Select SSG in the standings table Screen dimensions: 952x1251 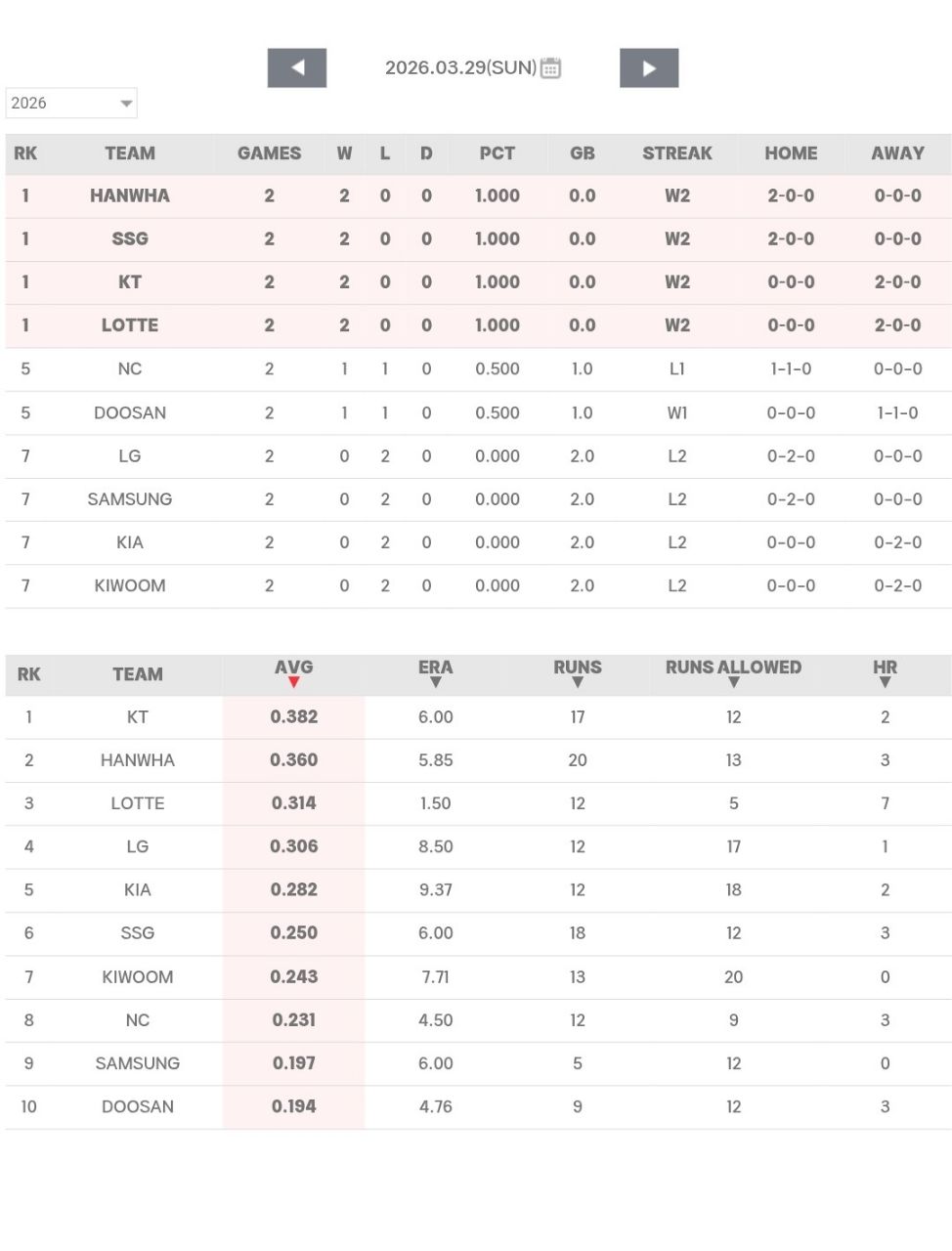tap(130, 239)
